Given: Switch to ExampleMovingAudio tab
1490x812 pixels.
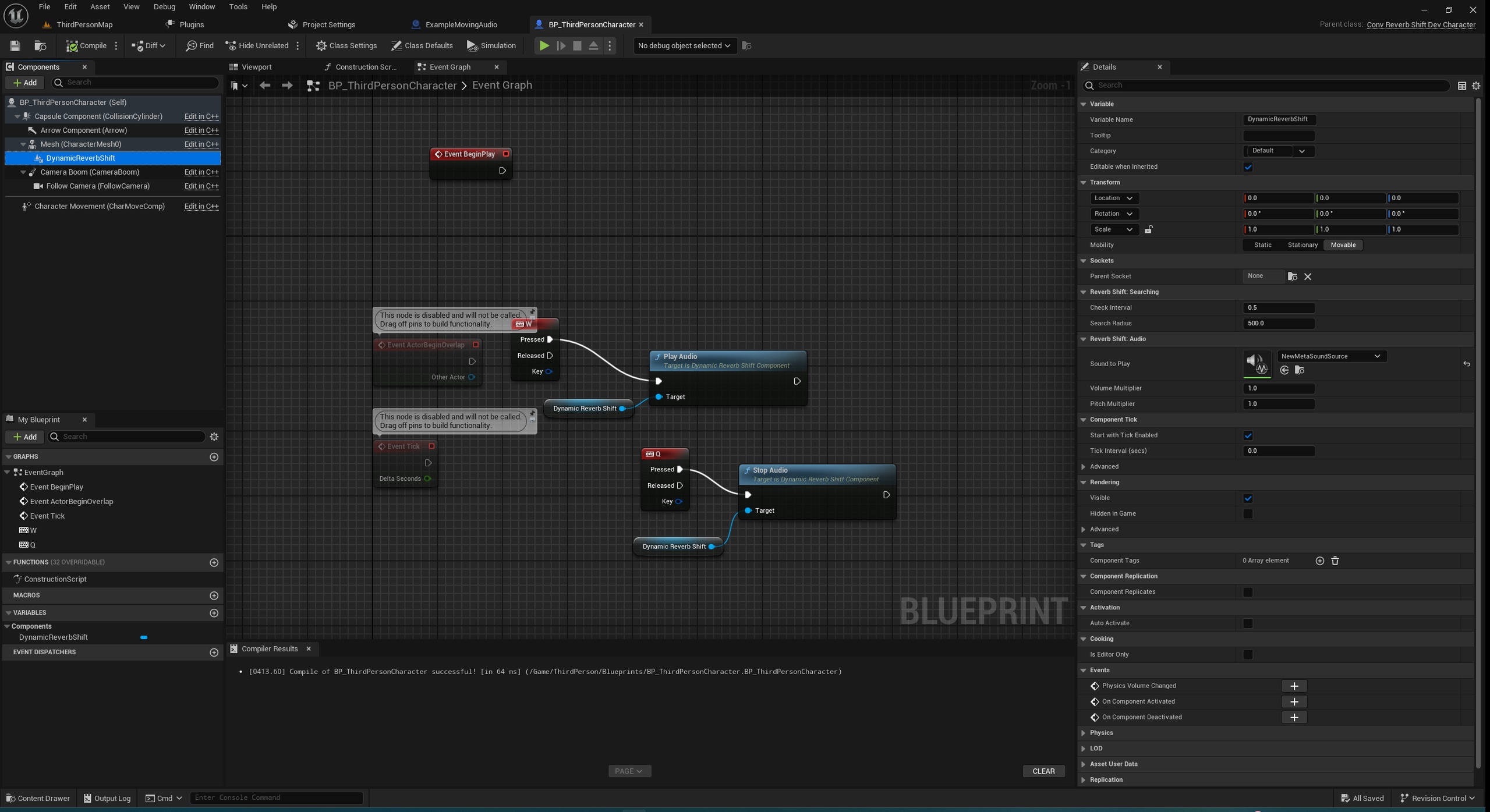Looking at the screenshot, I should [461, 24].
